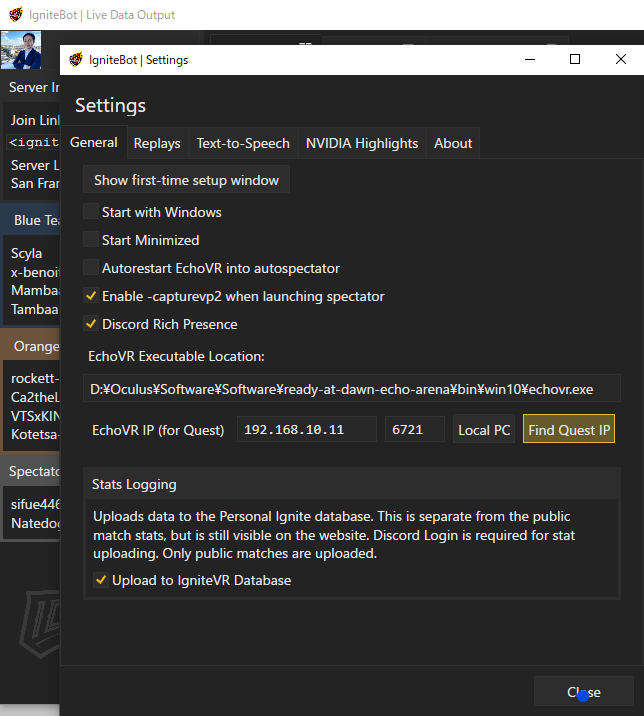Image resolution: width=644 pixels, height=716 pixels.
Task: Open the General settings tab
Action: 94,142
